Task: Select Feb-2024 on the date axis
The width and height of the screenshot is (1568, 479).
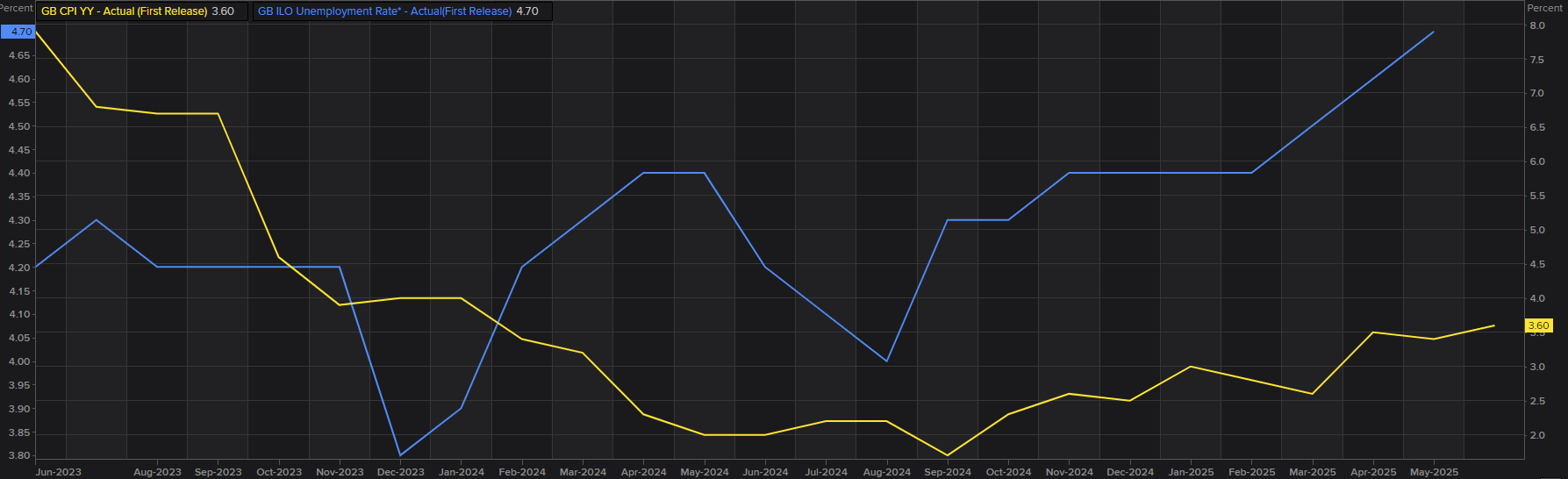Action: pos(522,472)
